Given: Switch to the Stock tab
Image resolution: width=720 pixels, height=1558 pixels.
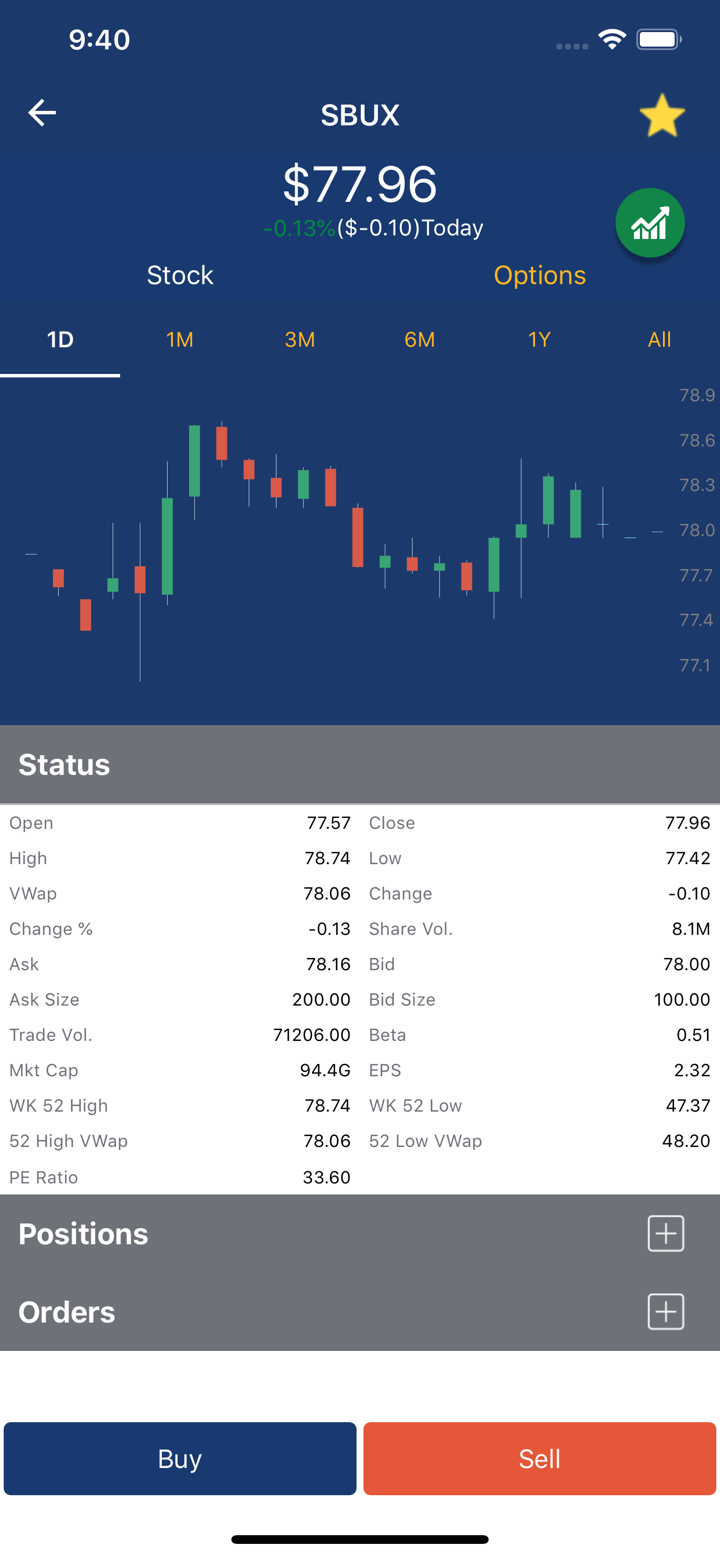Looking at the screenshot, I should point(180,275).
